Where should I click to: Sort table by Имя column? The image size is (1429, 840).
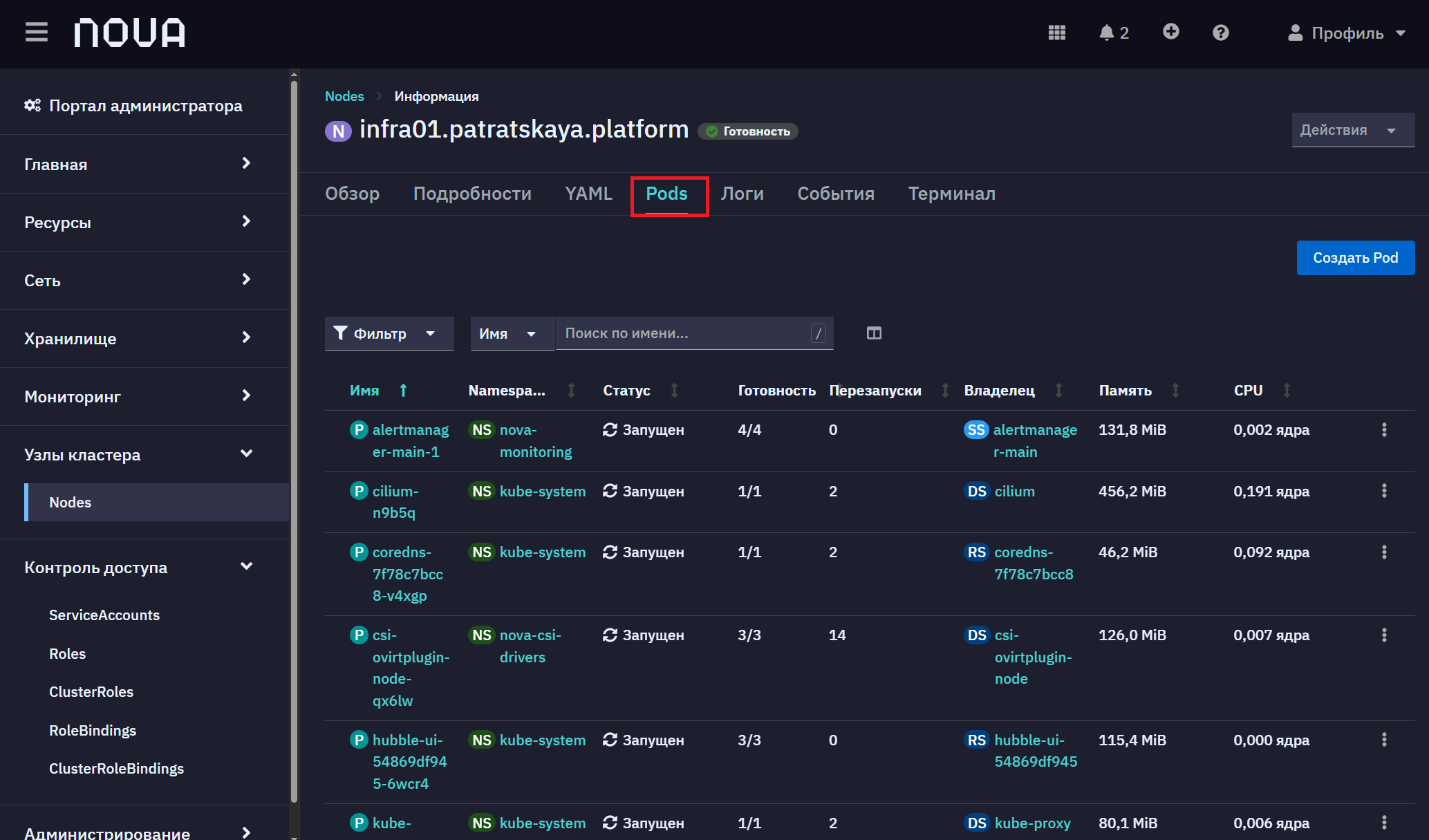pyautogui.click(x=379, y=391)
